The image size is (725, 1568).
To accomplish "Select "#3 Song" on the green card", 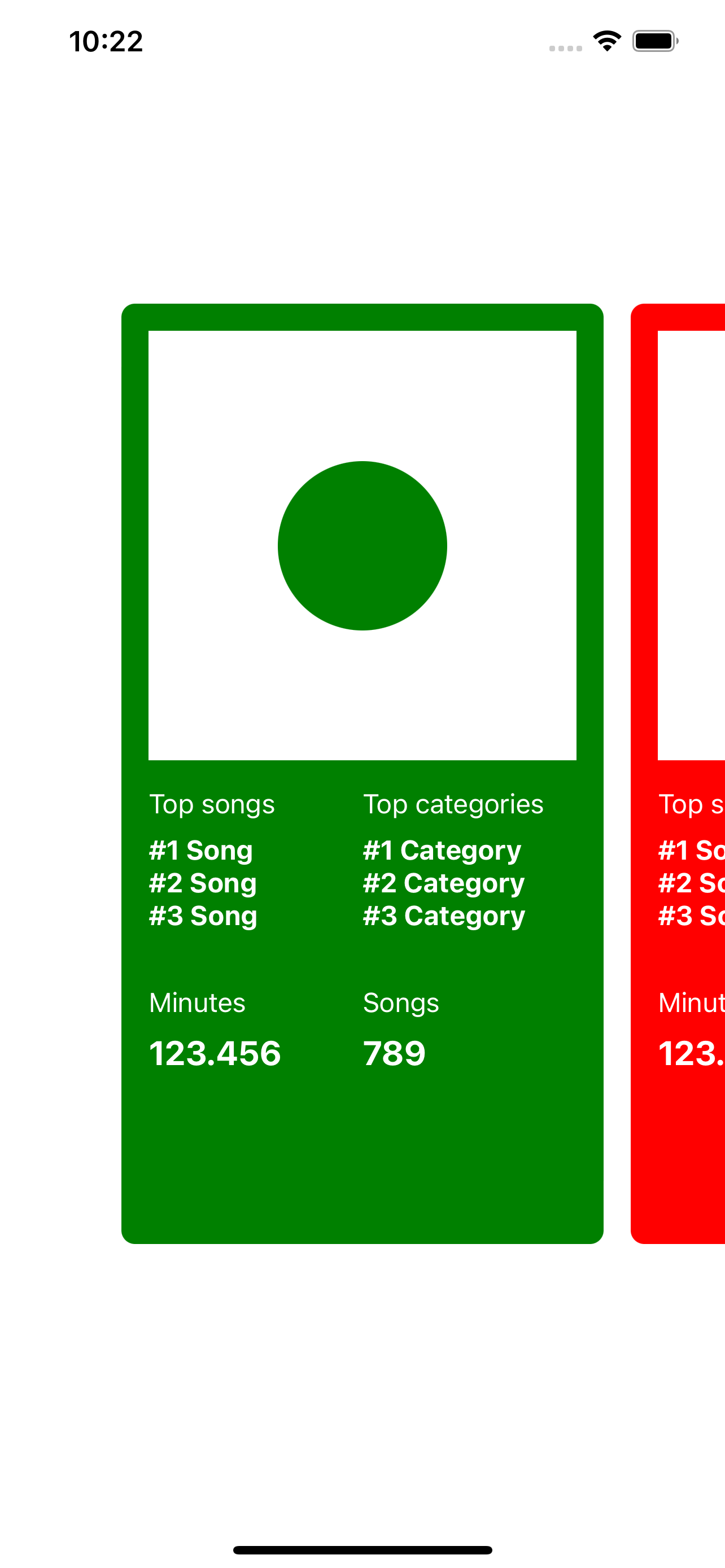I will [203, 916].
